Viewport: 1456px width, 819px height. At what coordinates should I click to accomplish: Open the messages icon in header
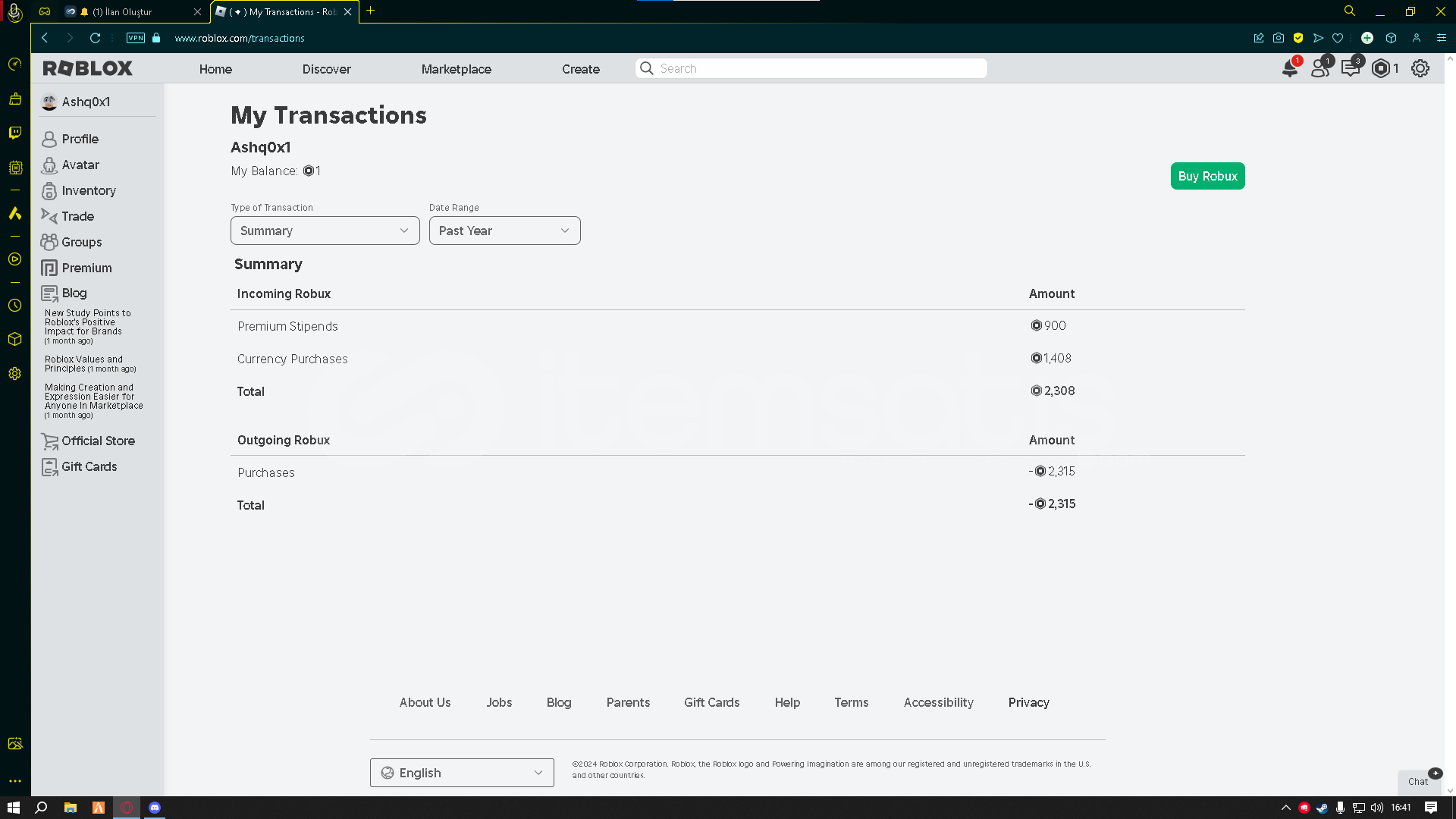point(1350,68)
